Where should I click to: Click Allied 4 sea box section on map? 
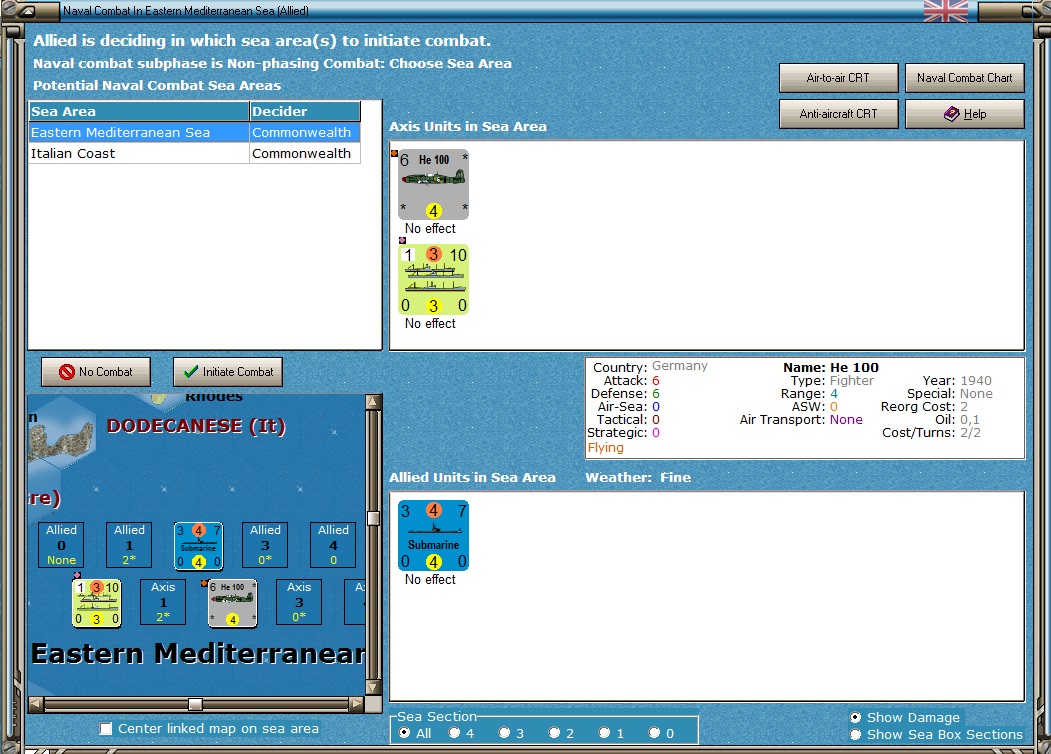(x=333, y=545)
